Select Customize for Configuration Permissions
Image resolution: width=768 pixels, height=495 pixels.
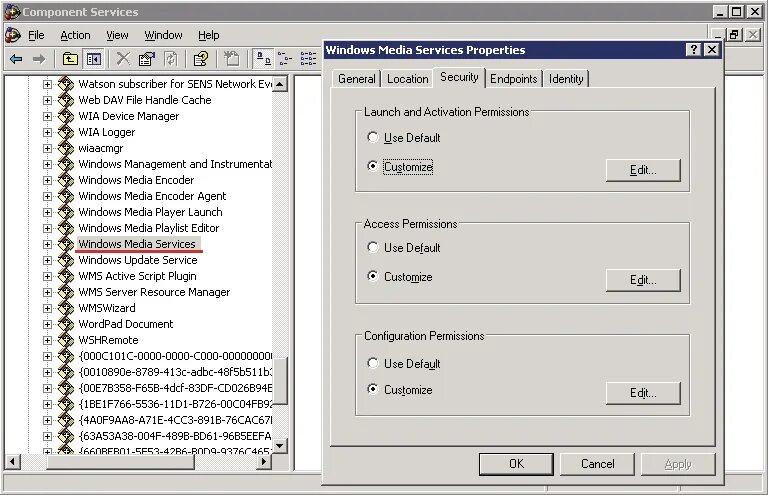[x=373, y=389]
